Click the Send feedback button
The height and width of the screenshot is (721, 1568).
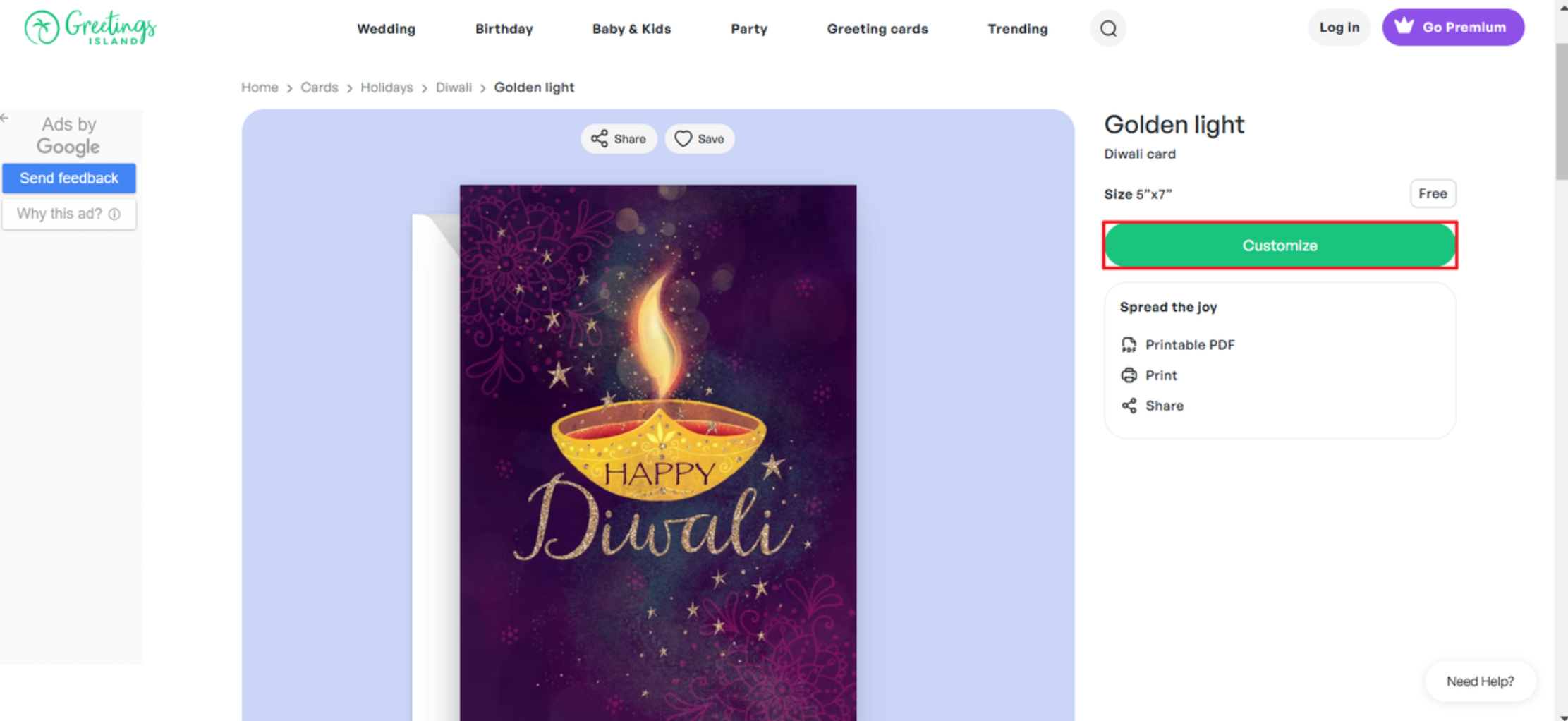click(x=68, y=178)
